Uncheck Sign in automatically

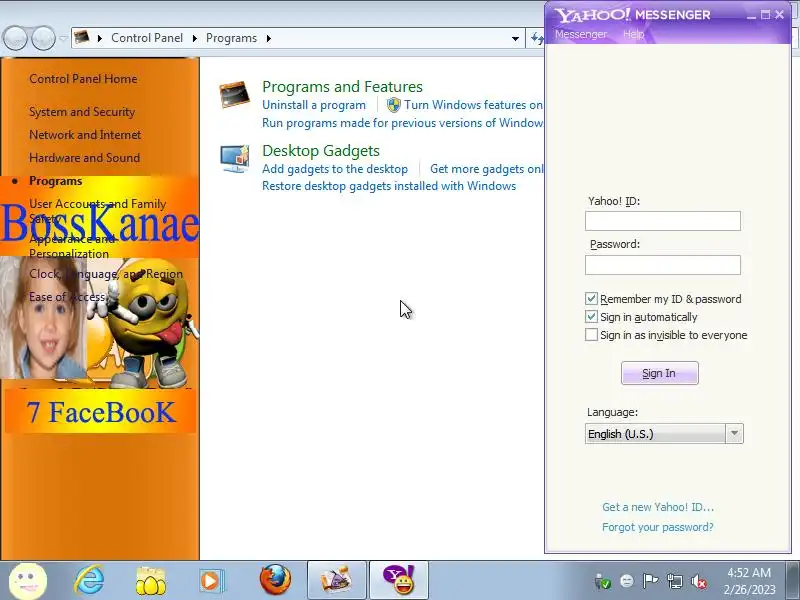pos(591,316)
